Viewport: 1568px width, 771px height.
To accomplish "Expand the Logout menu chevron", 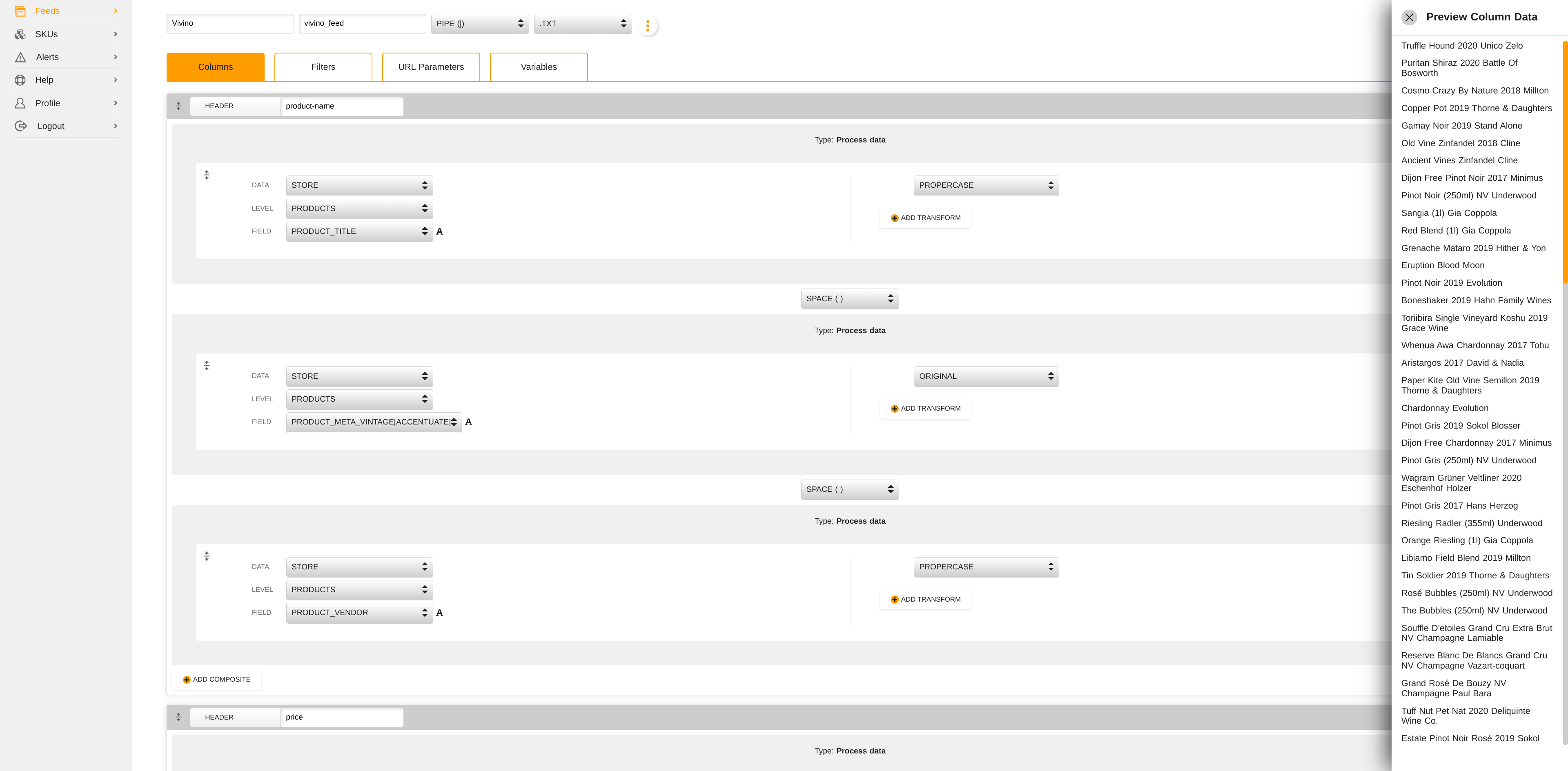I will tap(115, 126).
